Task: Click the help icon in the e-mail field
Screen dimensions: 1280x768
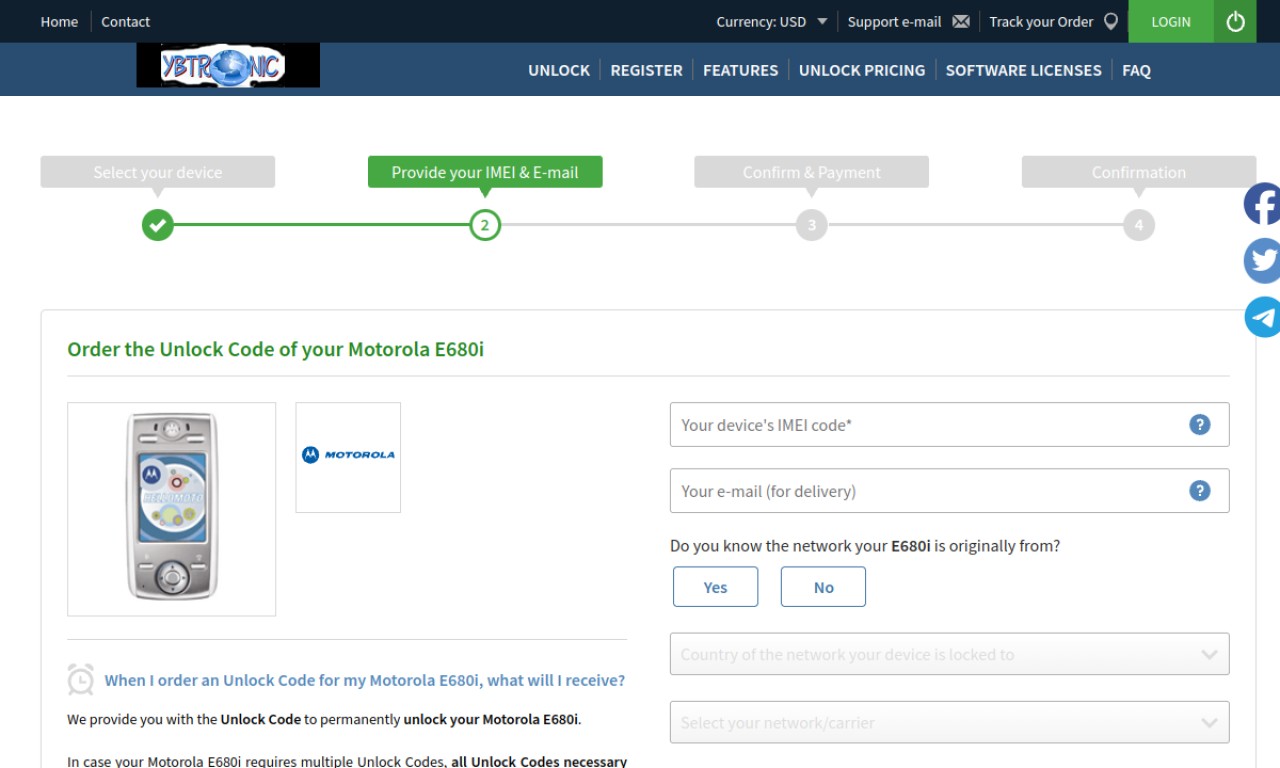Action: click(x=1200, y=491)
